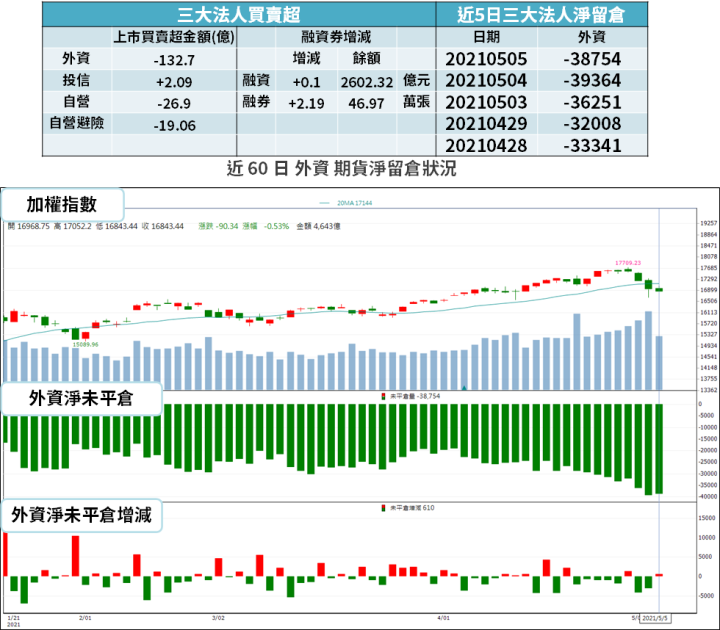
Task: Click the 金額 4,643億 value
Action: click(x=318, y=226)
